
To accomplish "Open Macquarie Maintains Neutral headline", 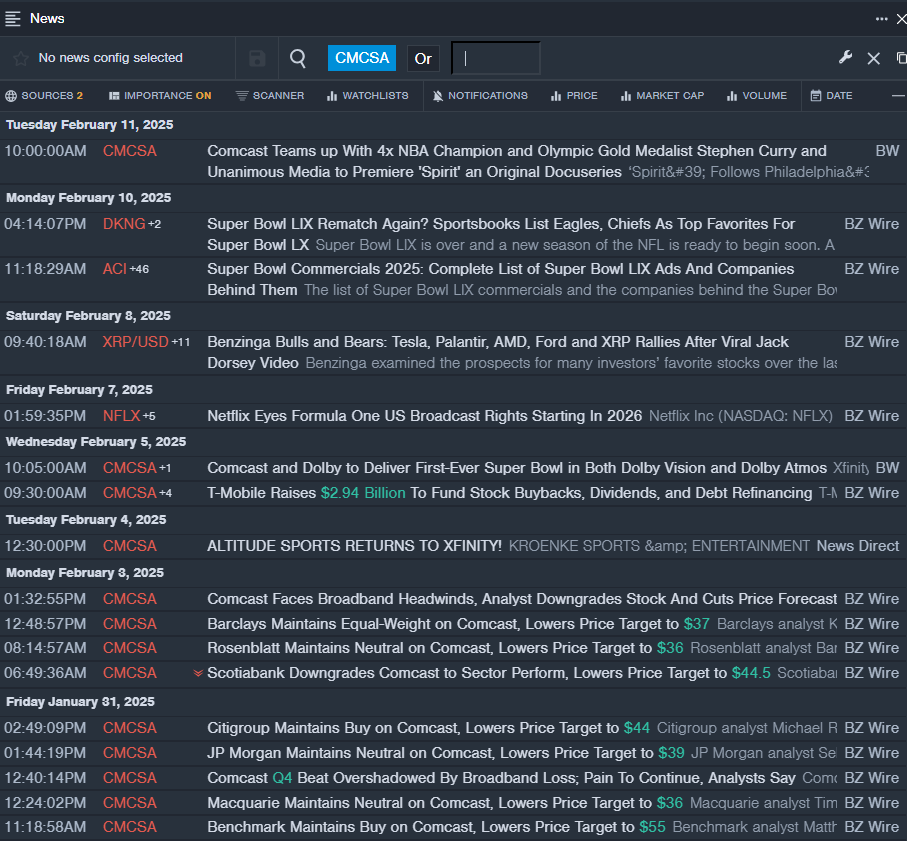I will click(445, 803).
